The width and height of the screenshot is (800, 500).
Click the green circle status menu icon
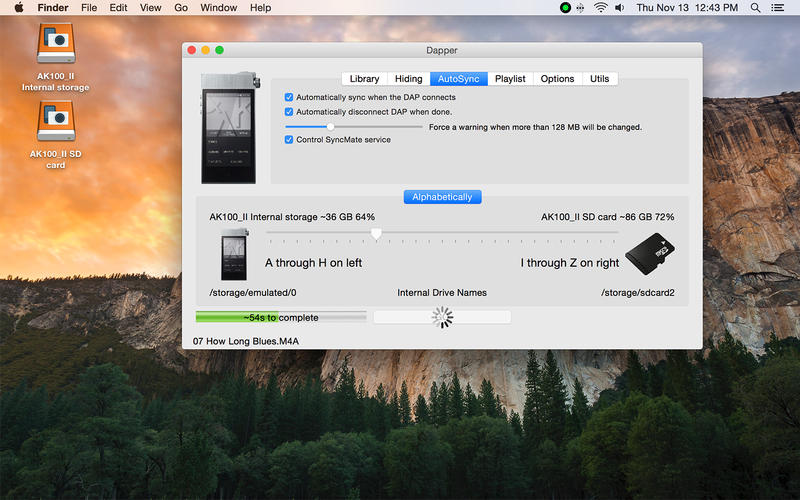565,8
